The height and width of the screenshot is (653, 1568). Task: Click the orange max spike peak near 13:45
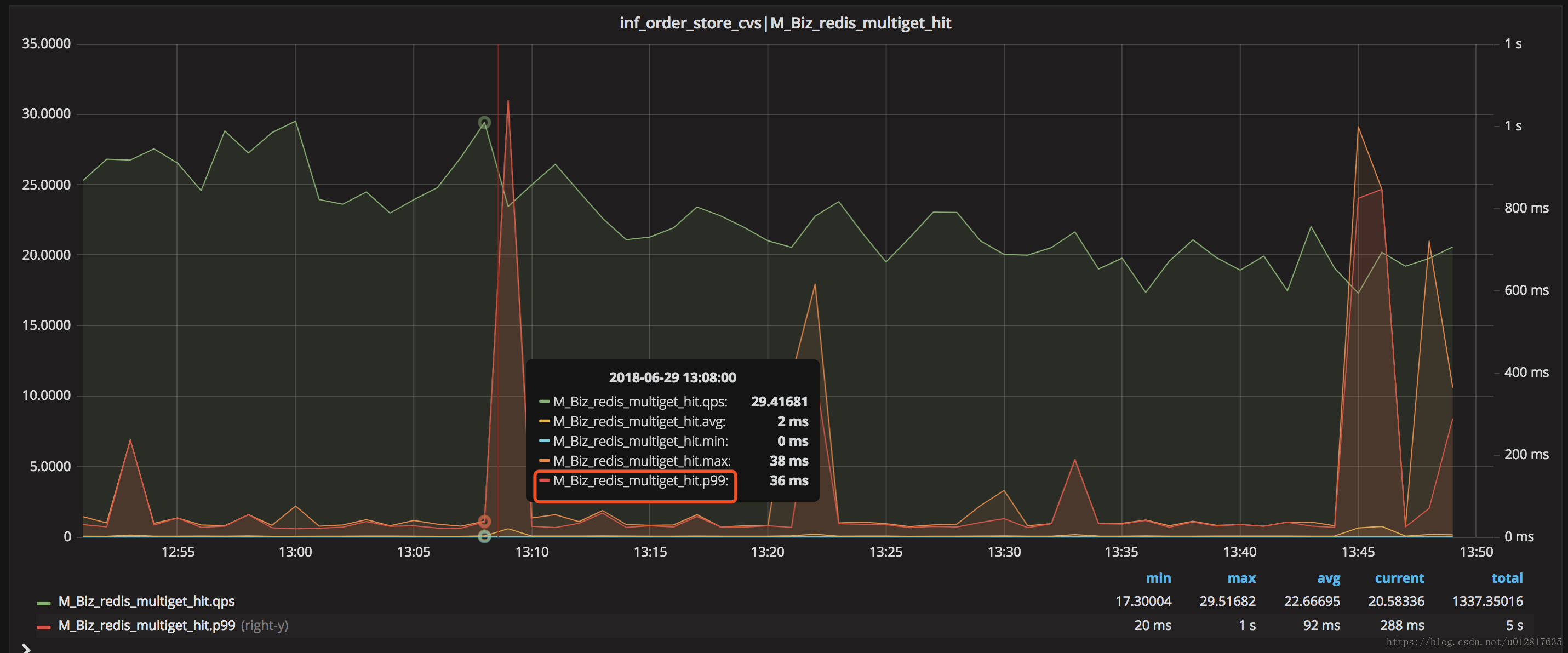tap(1358, 127)
